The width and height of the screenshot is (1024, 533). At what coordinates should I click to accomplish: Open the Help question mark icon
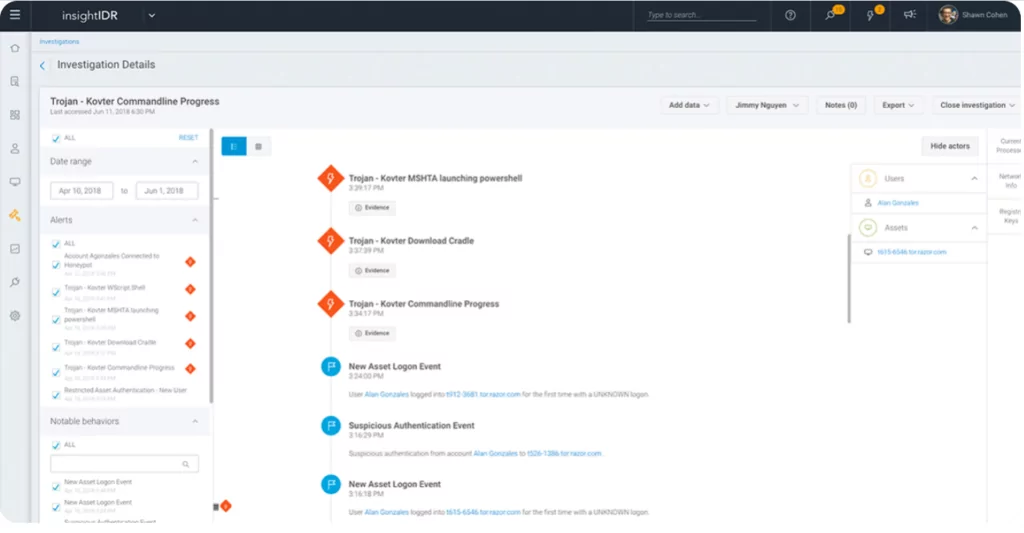click(790, 15)
